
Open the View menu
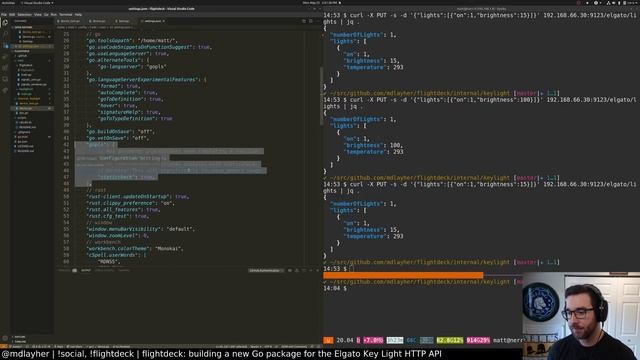pos(38,14)
